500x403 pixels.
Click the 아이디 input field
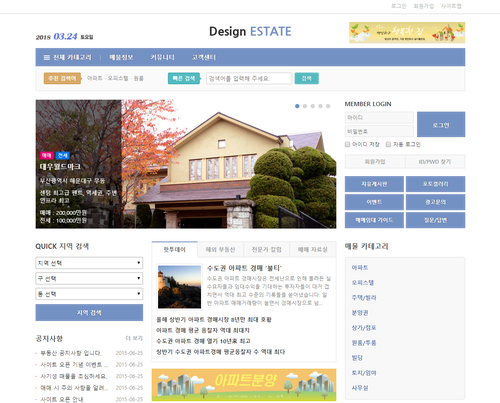tap(379, 118)
